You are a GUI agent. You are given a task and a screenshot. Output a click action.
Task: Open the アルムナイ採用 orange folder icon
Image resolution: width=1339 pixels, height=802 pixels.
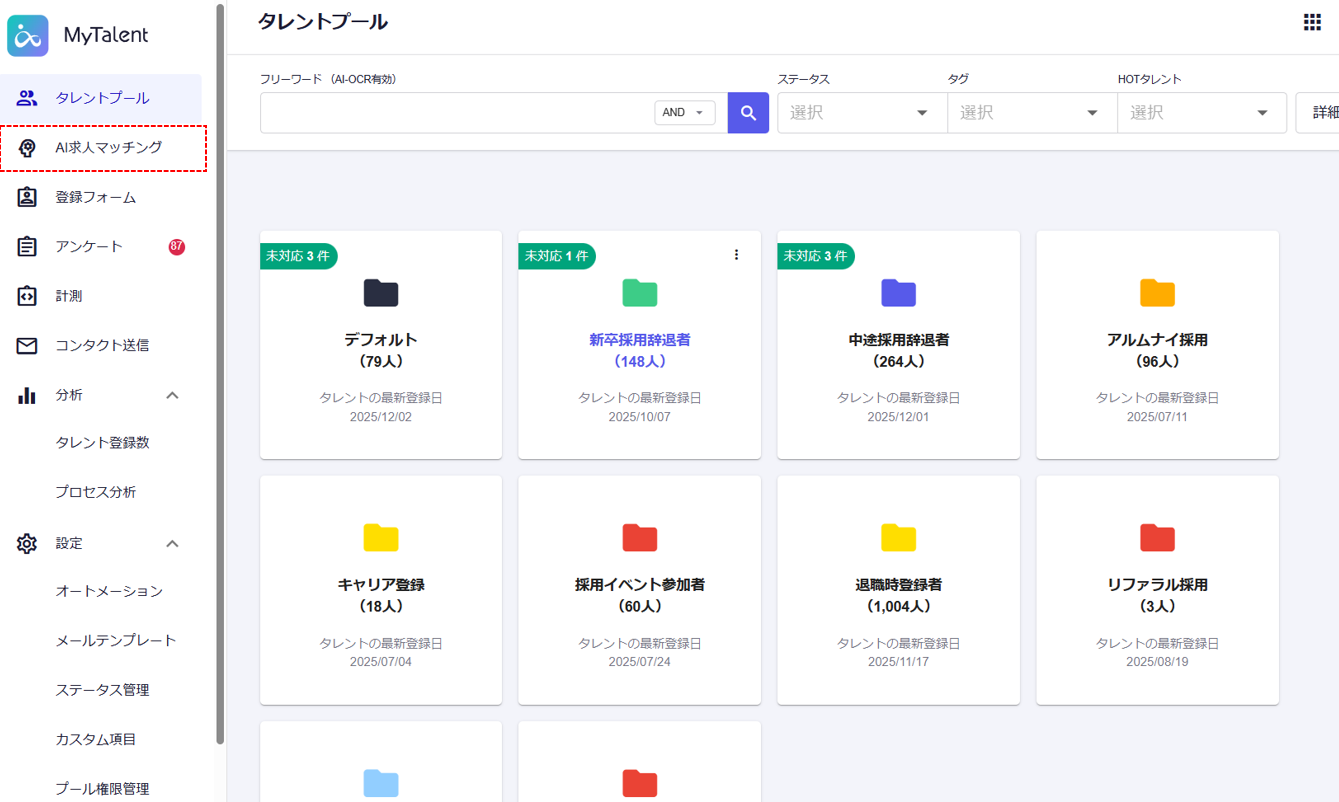point(1157,293)
